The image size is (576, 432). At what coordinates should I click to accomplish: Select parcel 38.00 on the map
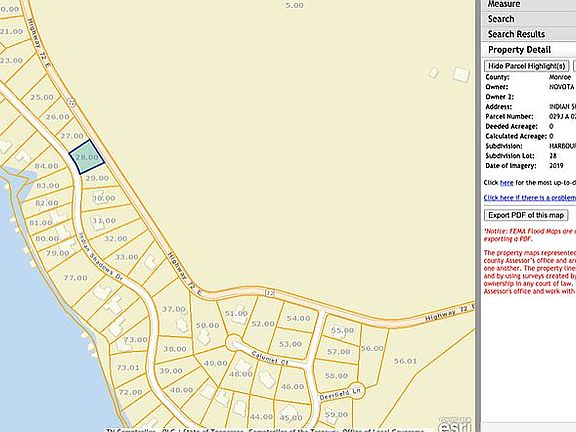point(175,349)
